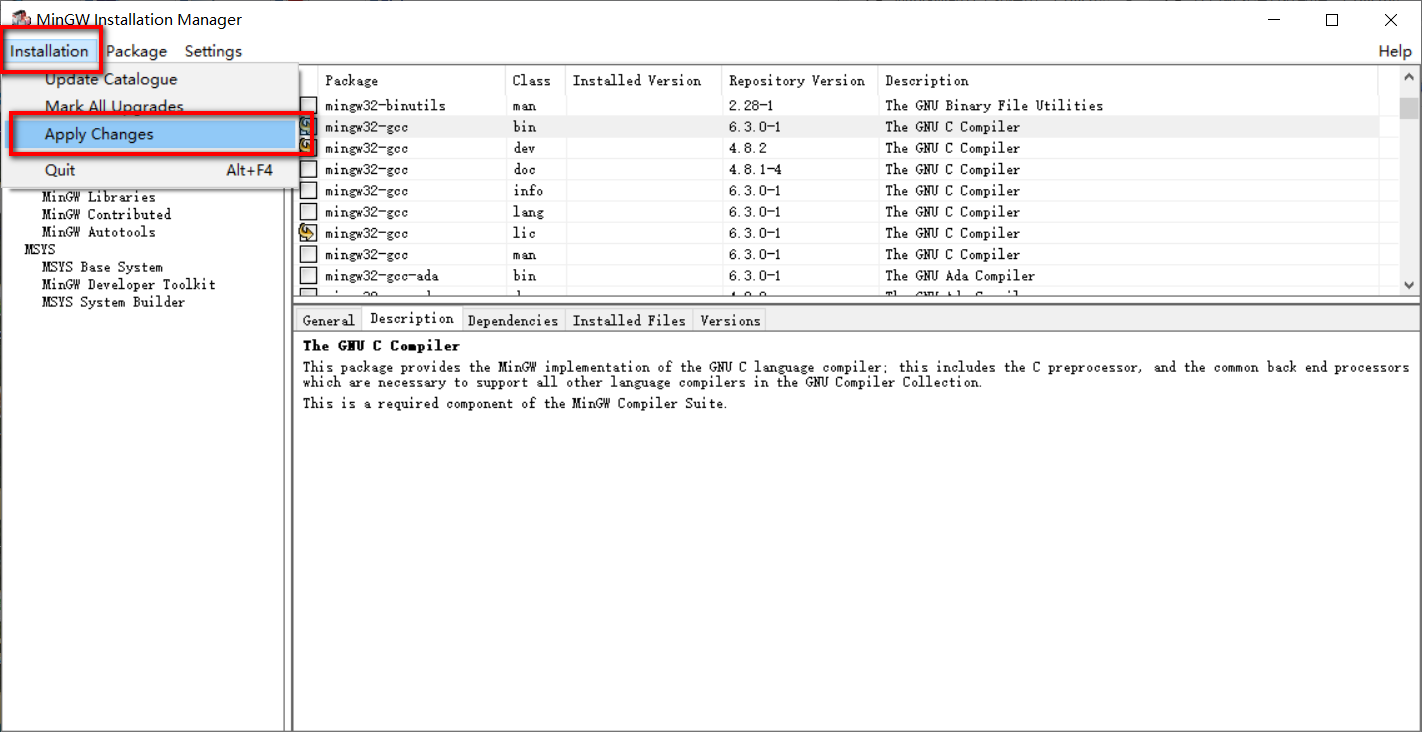Tick the mingw32-gcc lang checkbox
1422x732 pixels.
pyautogui.click(x=308, y=212)
